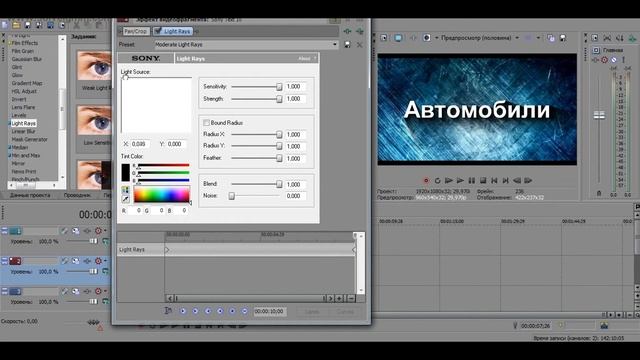Copy preview snapshot to clipboard
Viewport: 640px width, 360px height.
tap(551, 38)
